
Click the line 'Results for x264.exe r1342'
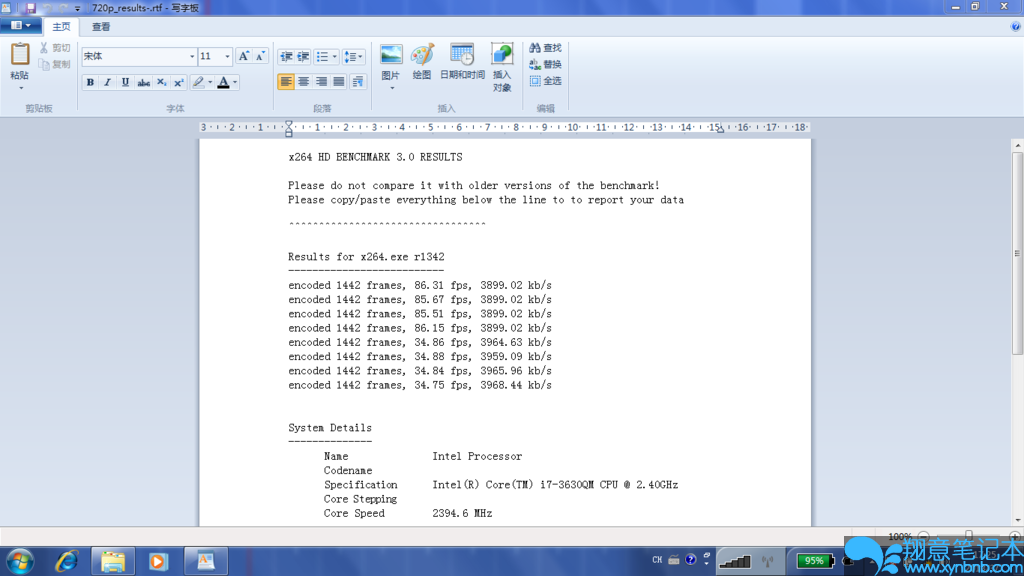(366, 257)
